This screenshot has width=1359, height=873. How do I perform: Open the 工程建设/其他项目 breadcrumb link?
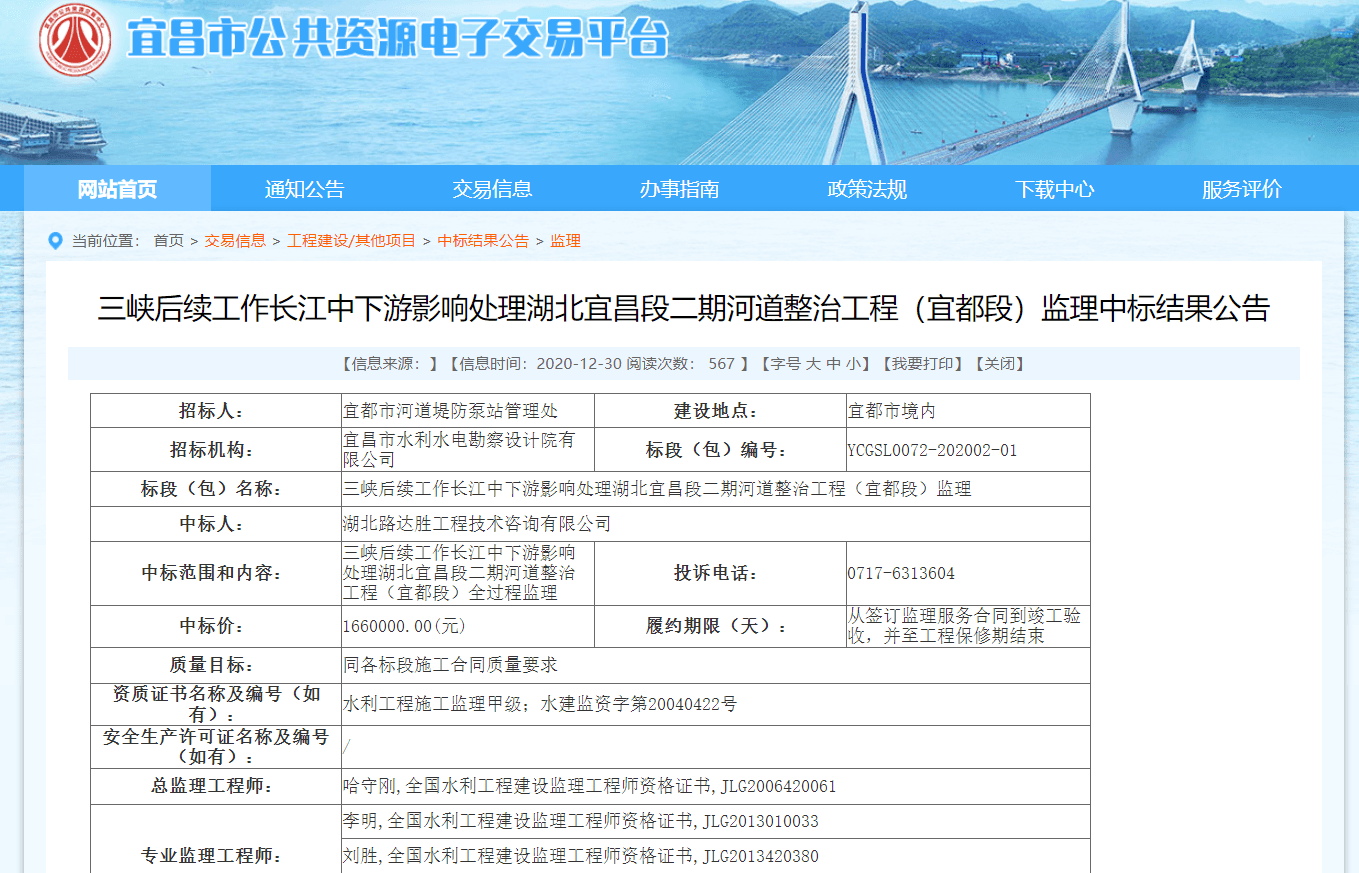pyautogui.click(x=351, y=241)
